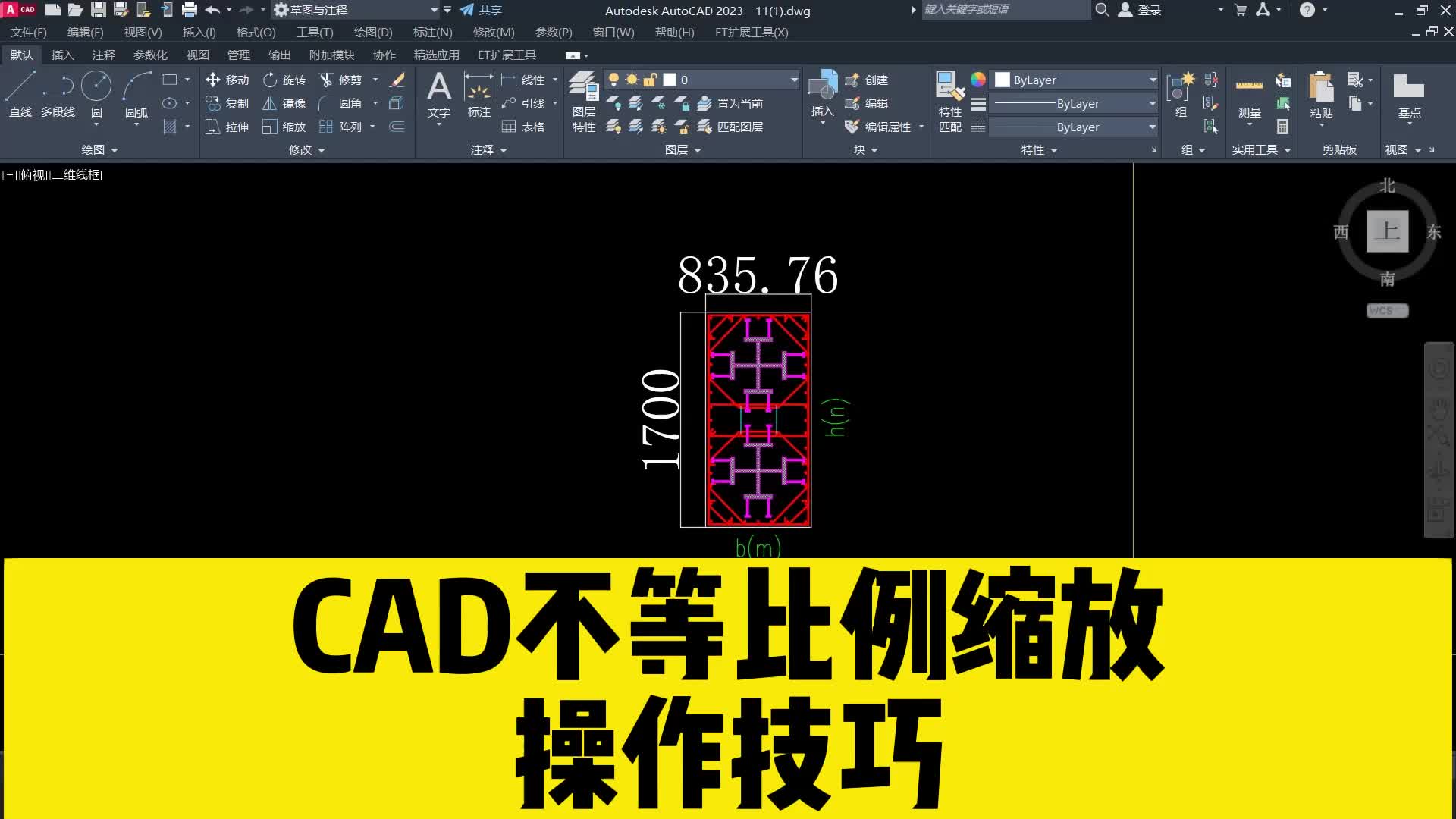Viewport: 1456px width, 819px height.
Task: Toggle layer 0 lock icon
Action: (650, 80)
